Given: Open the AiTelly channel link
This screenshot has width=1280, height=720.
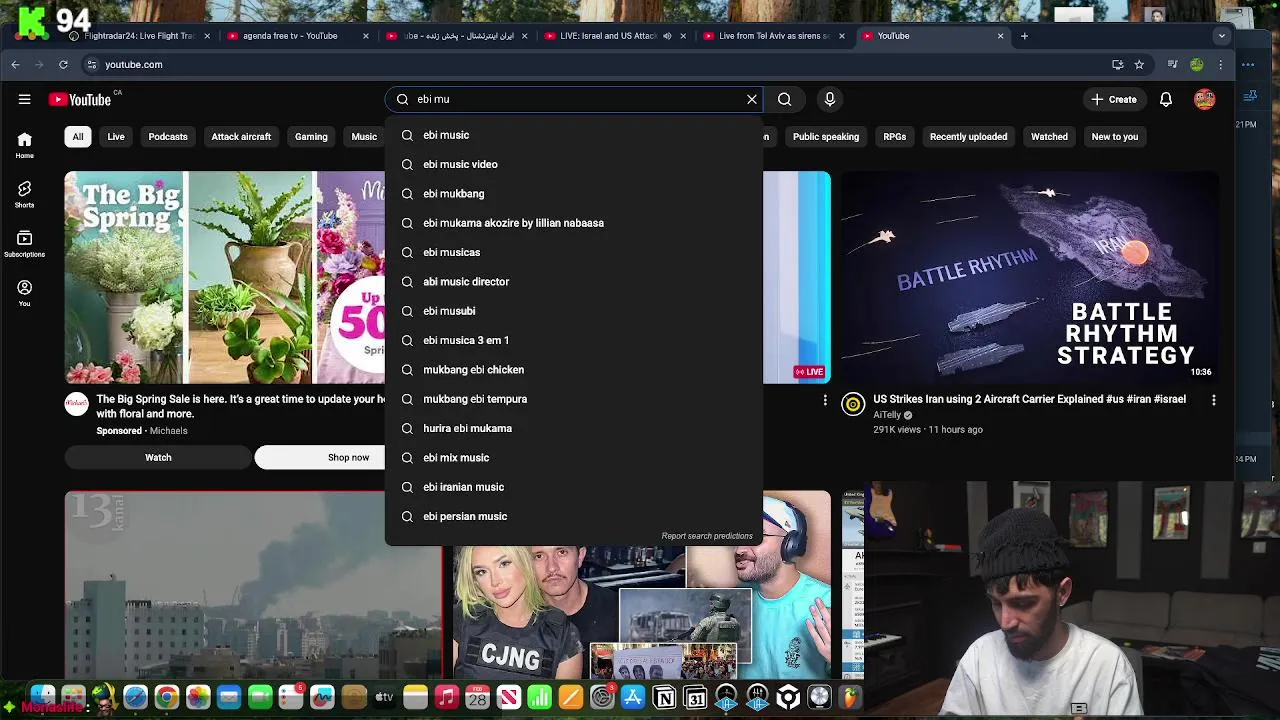Looking at the screenshot, I should click(887, 415).
